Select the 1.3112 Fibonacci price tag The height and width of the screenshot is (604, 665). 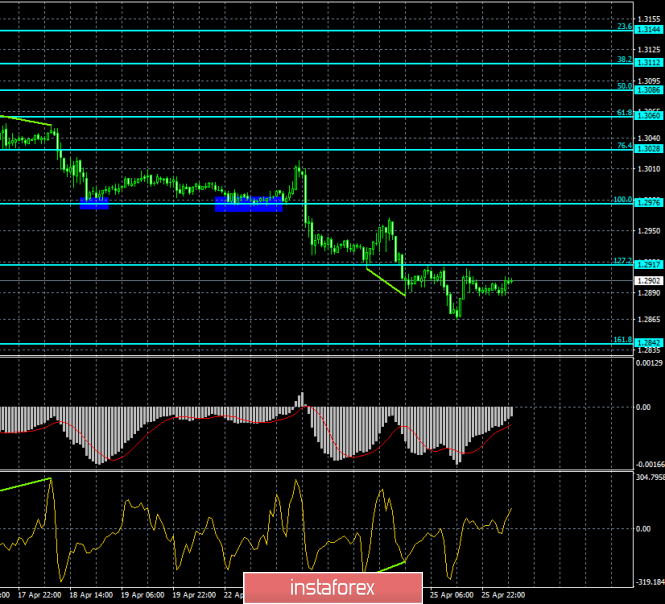point(649,64)
